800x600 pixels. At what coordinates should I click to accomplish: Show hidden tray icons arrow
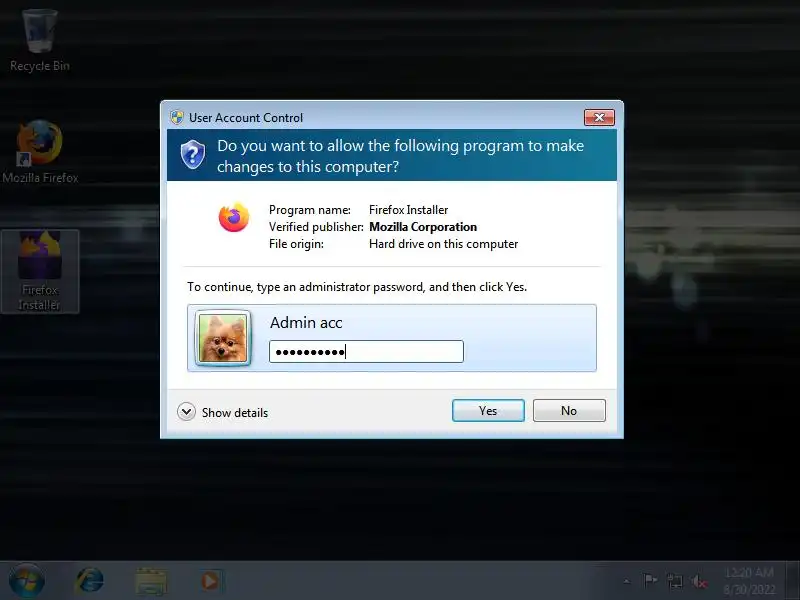coord(627,581)
